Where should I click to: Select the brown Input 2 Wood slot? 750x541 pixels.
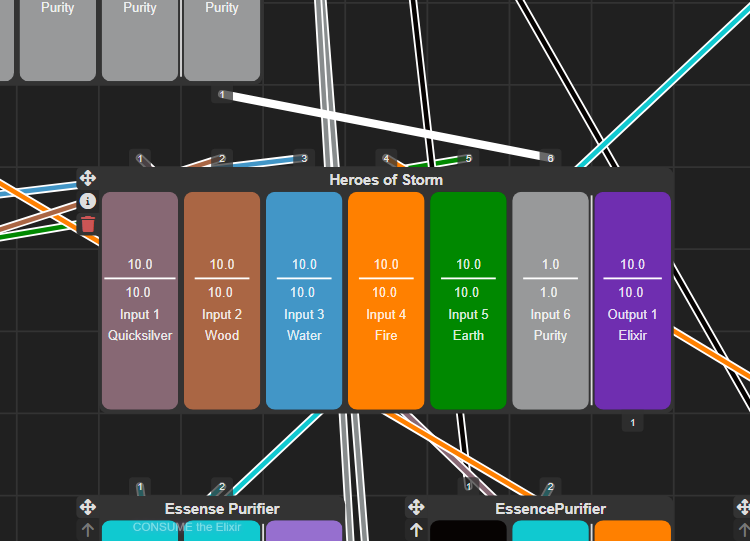[x=222, y=301]
